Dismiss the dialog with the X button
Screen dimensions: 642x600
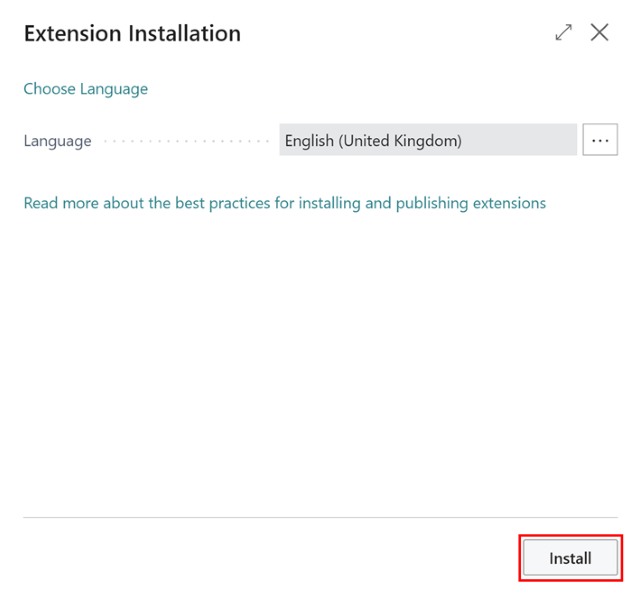click(x=600, y=33)
